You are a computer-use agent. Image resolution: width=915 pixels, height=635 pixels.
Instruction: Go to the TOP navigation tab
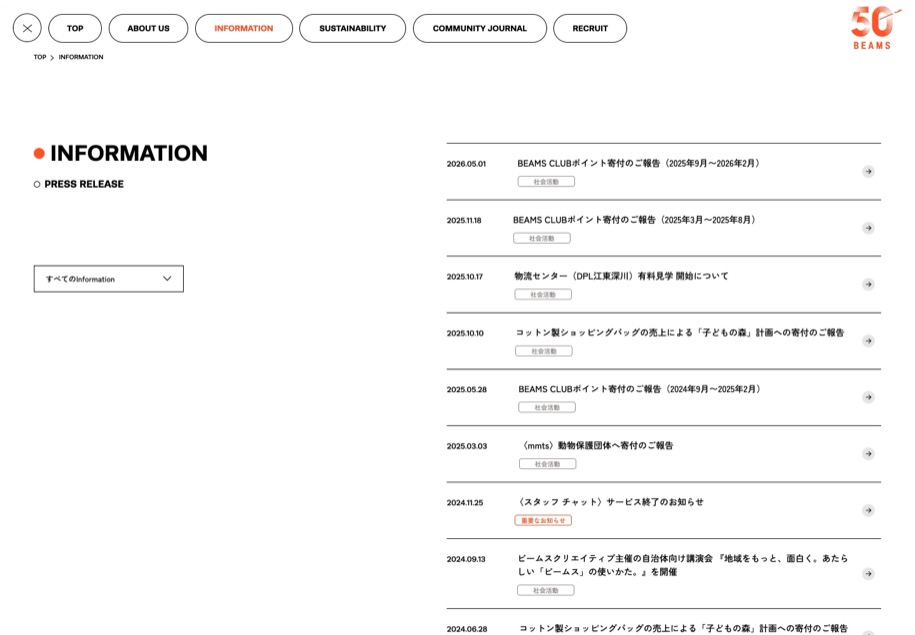(75, 28)
